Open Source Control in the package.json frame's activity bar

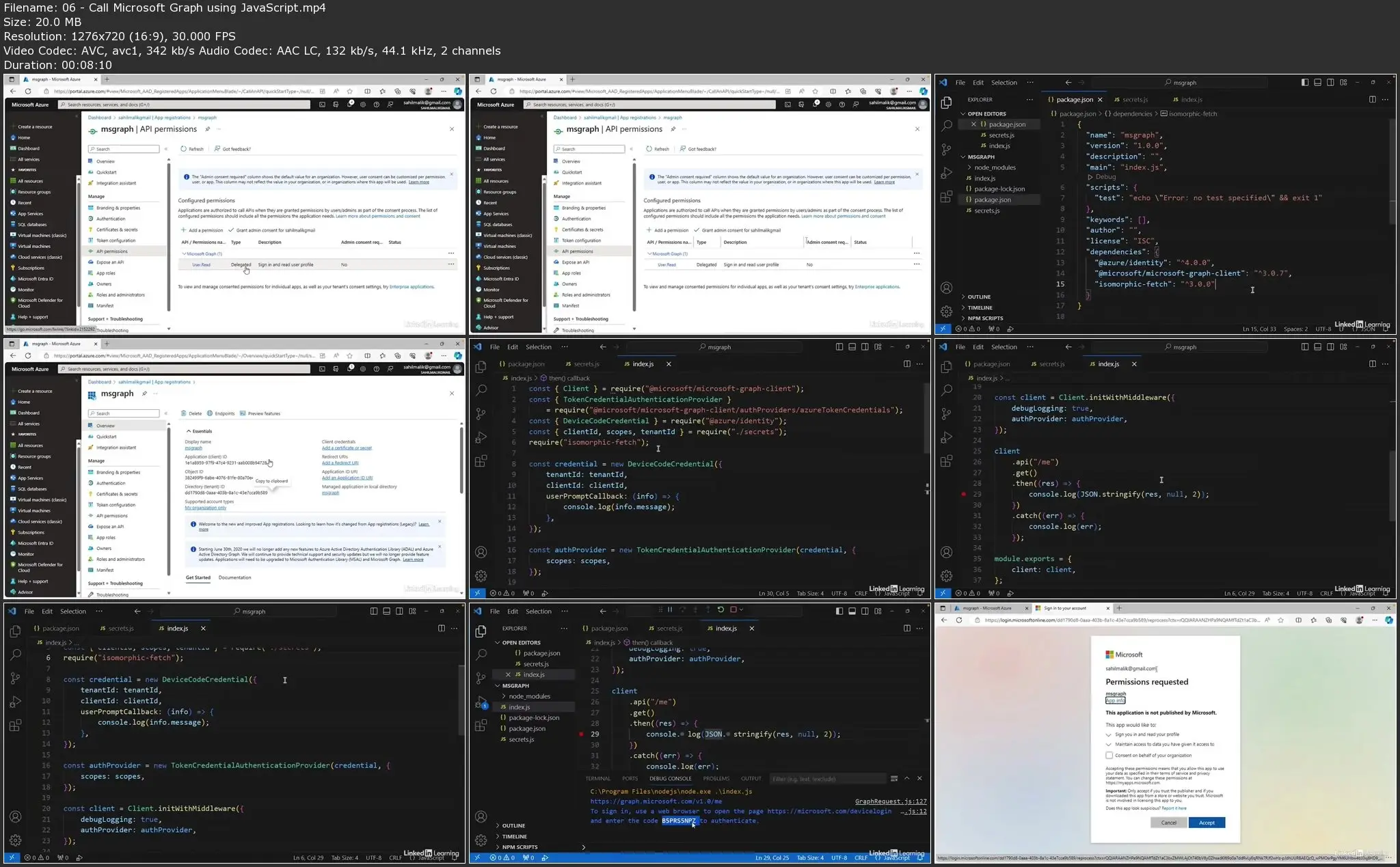point(946,150)
